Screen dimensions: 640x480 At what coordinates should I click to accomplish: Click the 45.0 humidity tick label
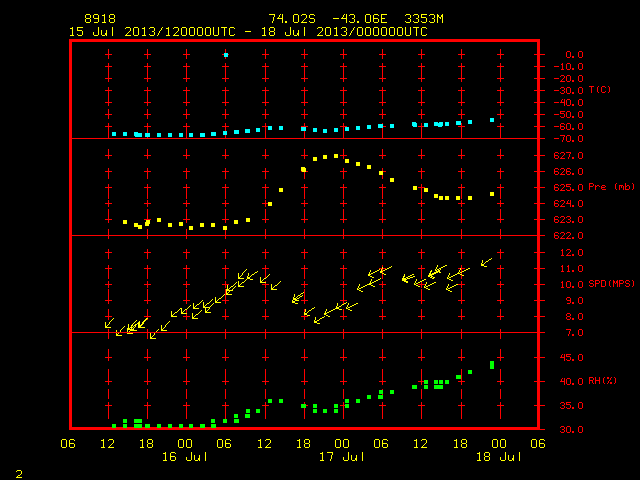click(x=571, y=358)
